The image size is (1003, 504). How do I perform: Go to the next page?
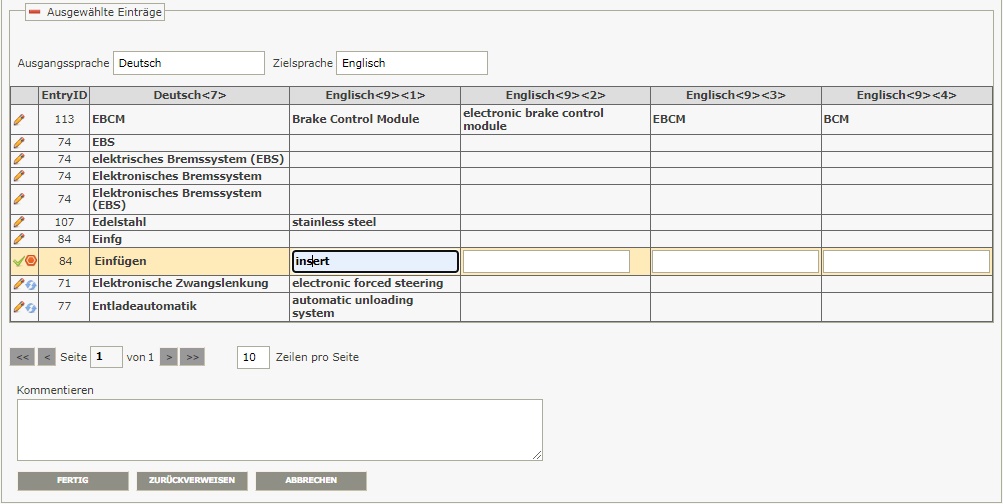tap(169, 357)
